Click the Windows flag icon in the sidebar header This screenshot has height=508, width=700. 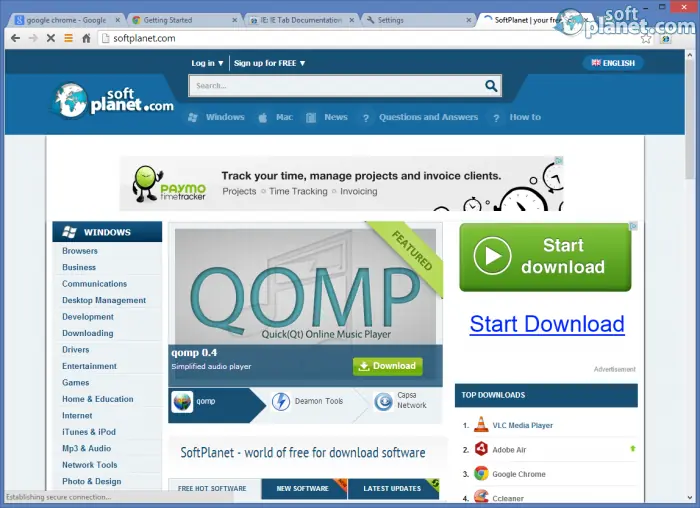70,232
